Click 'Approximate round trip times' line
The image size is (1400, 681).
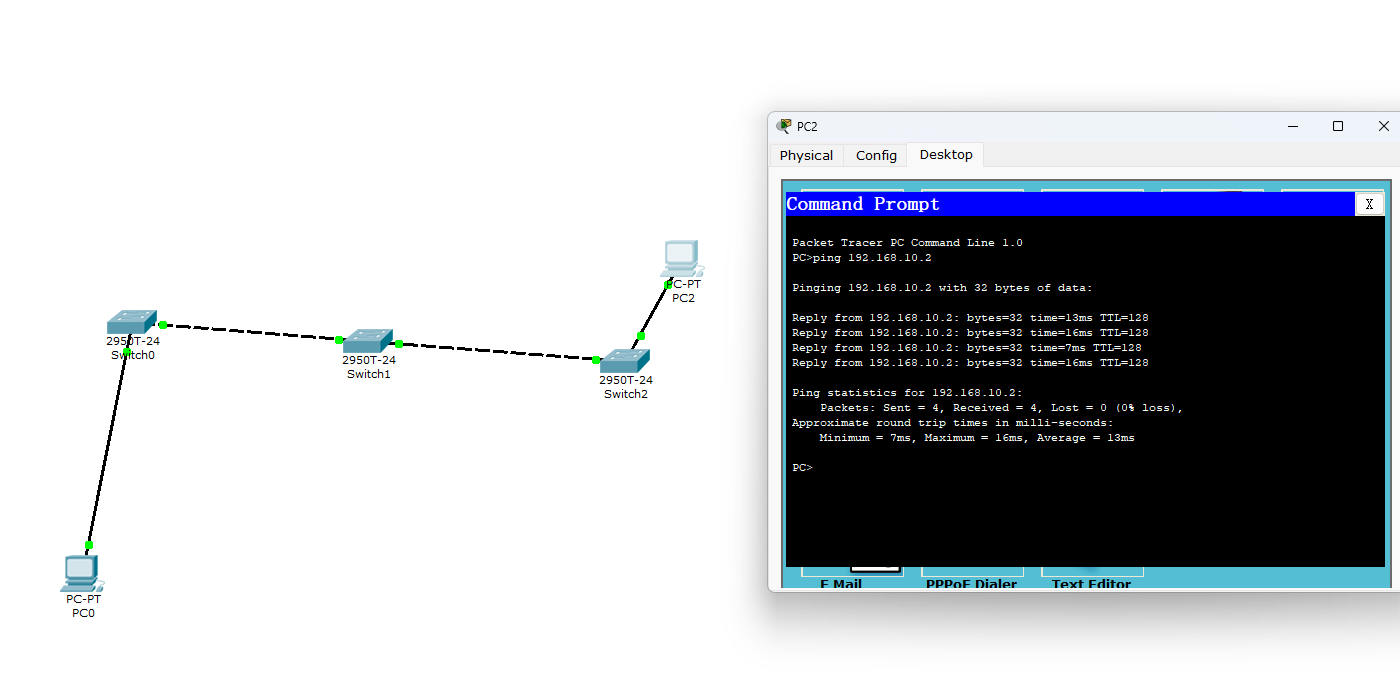coord(952,423)
